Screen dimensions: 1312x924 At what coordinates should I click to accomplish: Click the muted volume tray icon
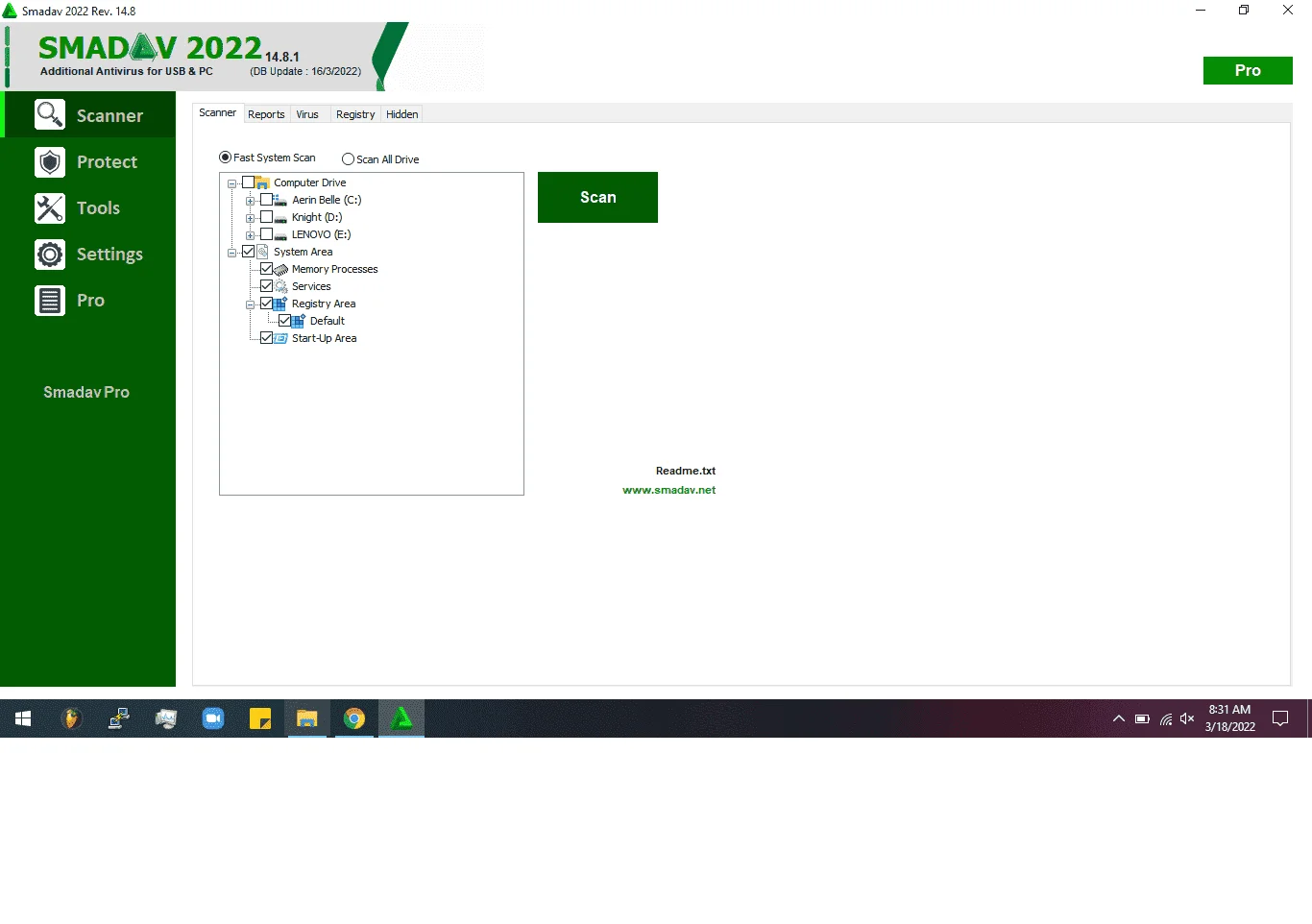[1187, 718]
